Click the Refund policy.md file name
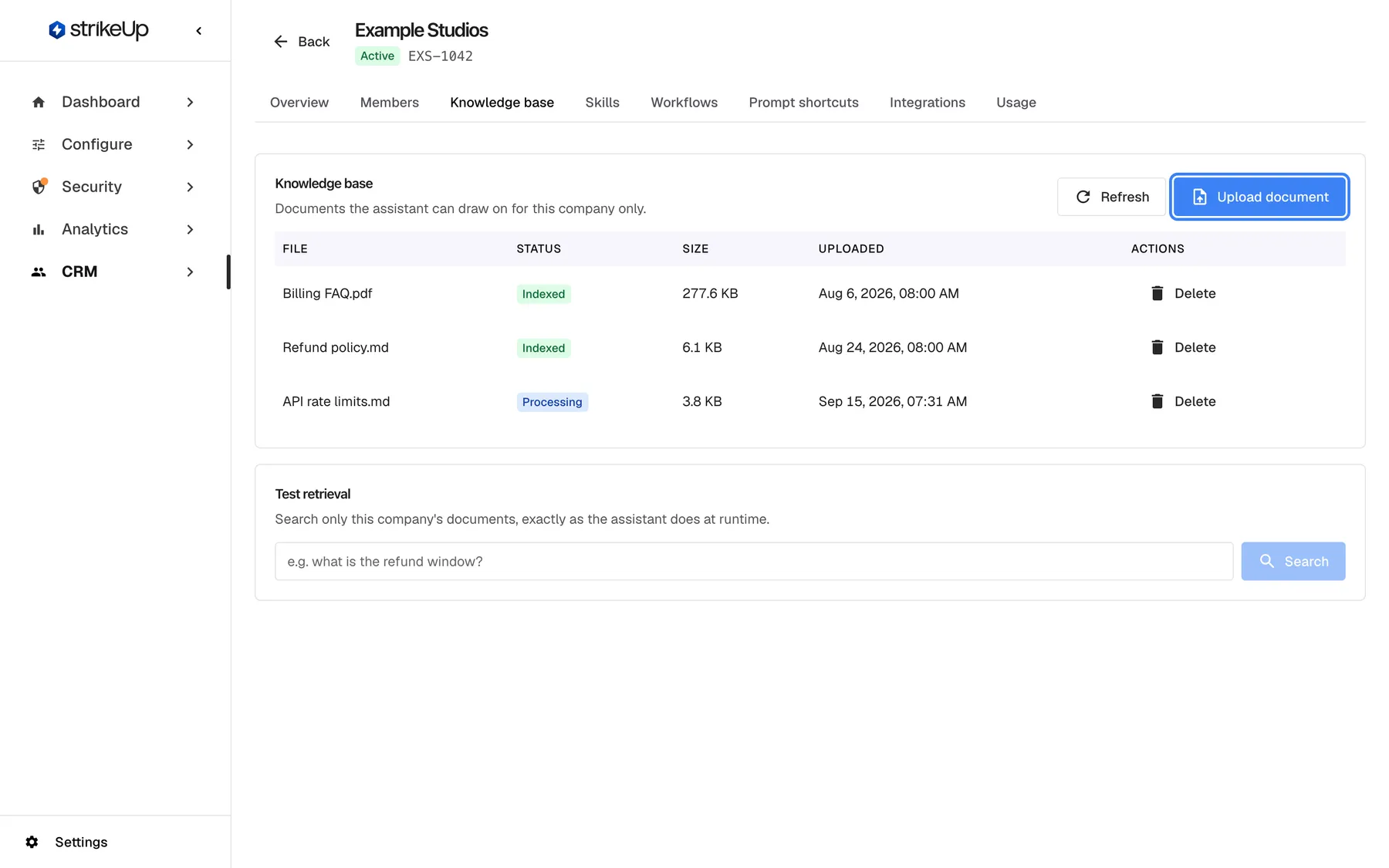The width and height of the screenshot is (1389, 868). click(336, 347)
